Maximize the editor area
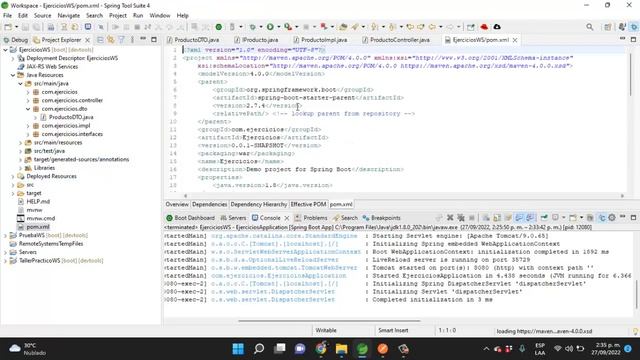The width and height of the screenshot is (640, 360). [x=633, y=40]
